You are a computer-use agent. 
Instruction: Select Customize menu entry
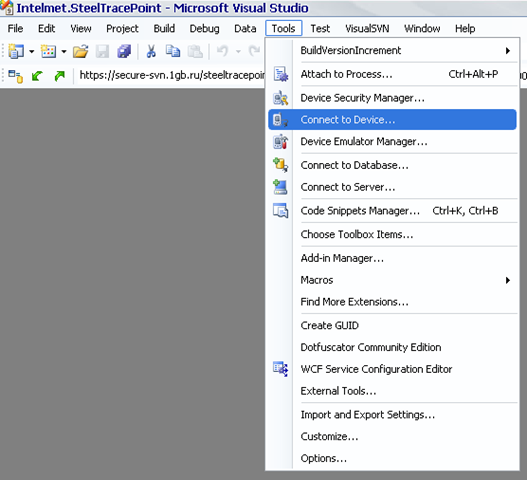tap(392, 437)
